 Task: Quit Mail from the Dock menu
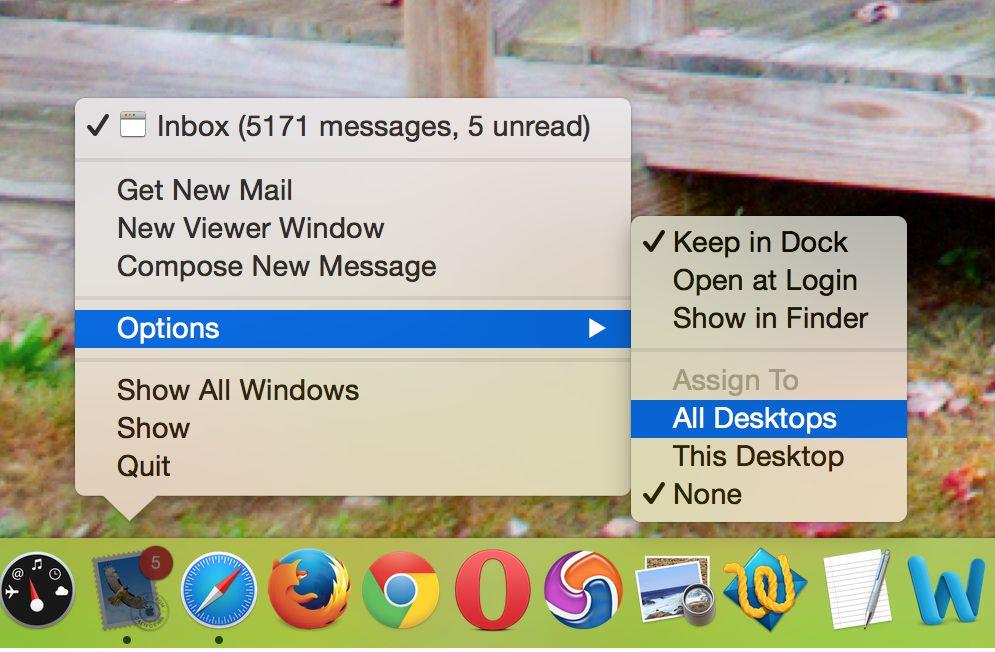pos(353,466)
